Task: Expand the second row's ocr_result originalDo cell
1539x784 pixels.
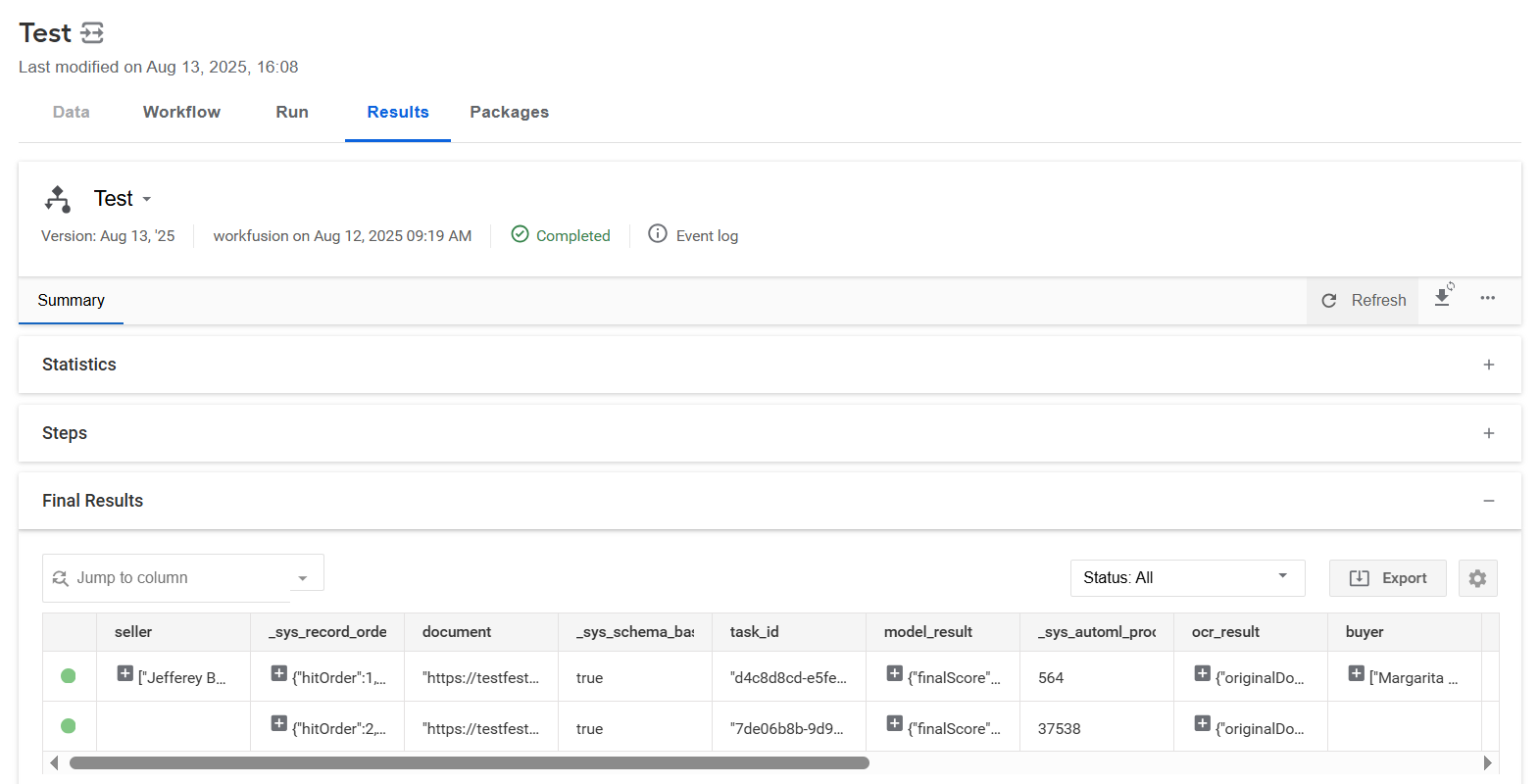Action: [x=1202, y=723]
